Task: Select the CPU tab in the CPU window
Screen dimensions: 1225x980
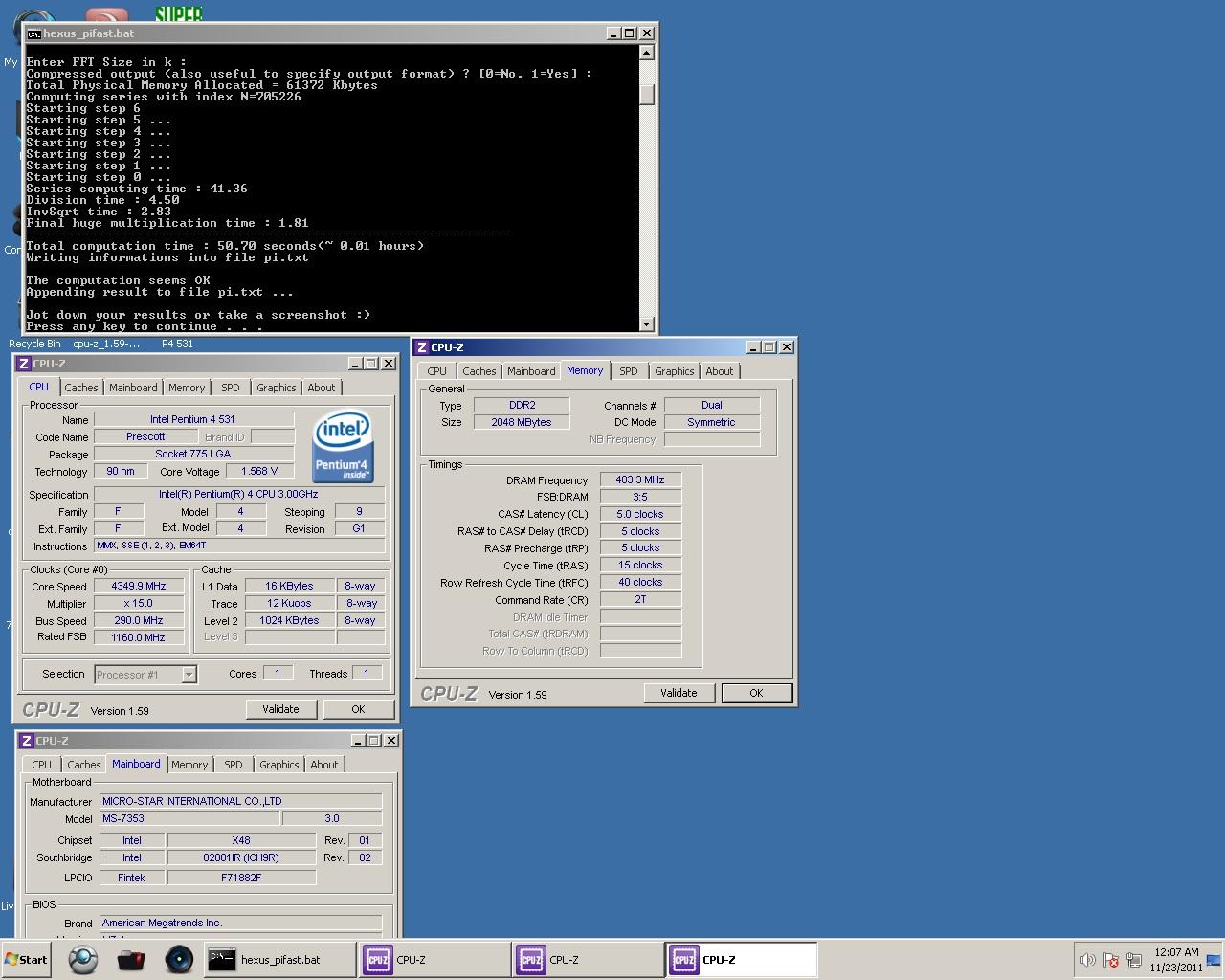Action: click(38, 387)
